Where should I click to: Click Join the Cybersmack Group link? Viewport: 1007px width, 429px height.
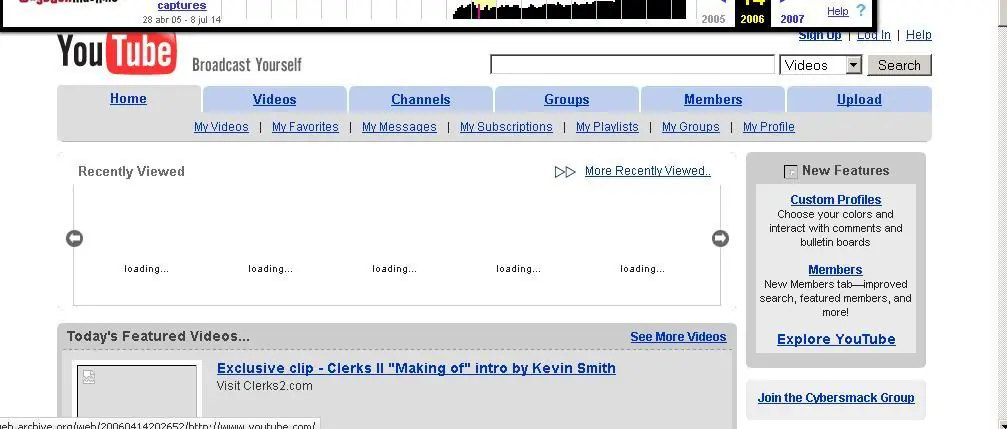point(836,398)
